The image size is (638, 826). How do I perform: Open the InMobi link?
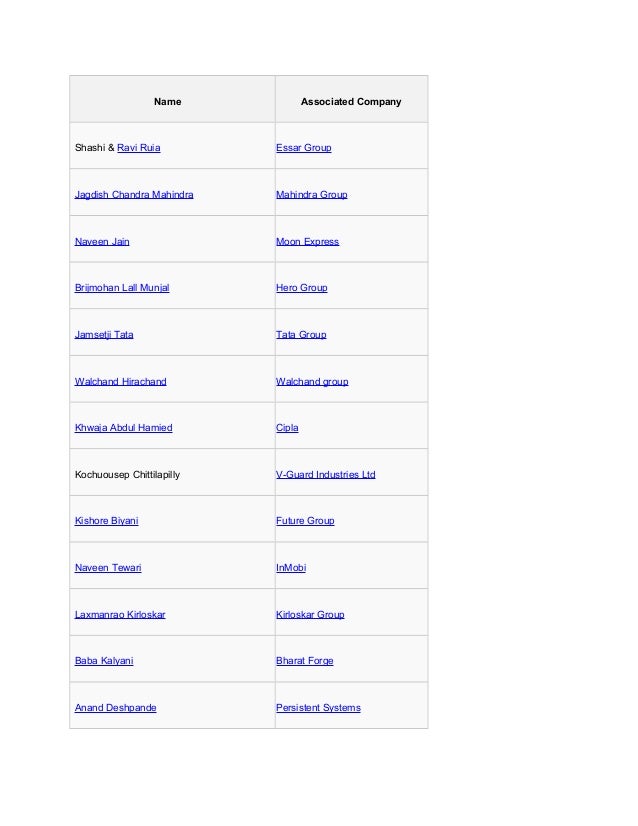click(291, 567)
